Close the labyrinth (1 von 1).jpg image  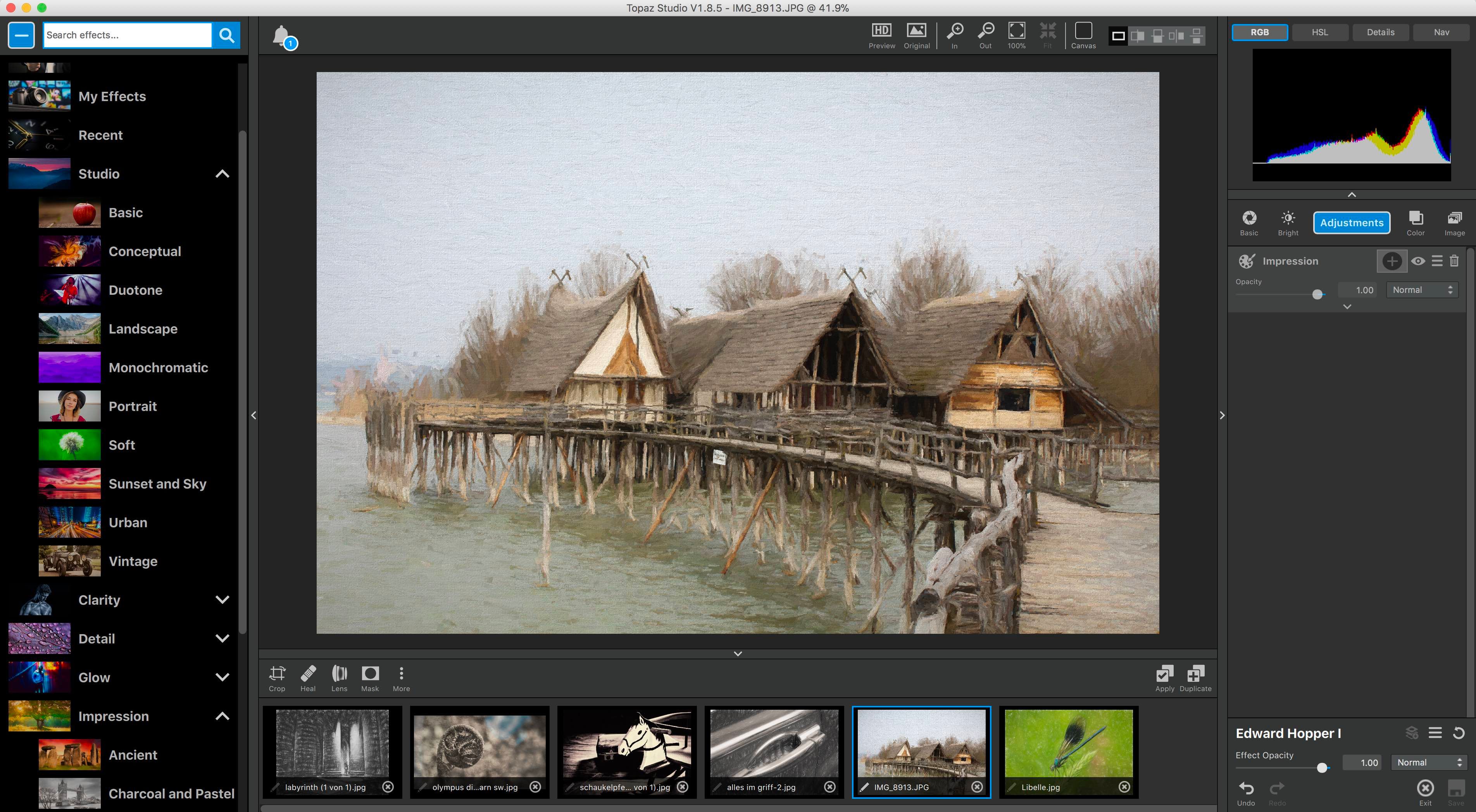388,787
